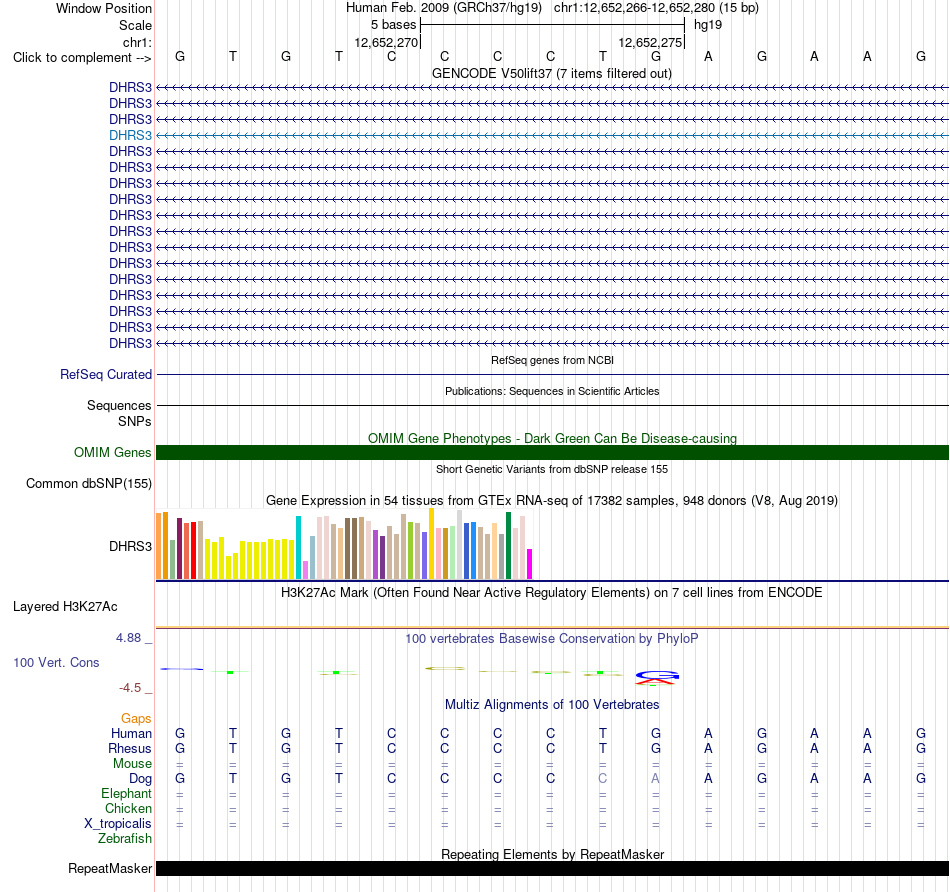Select the Common dbSNP(155) track label
The image size is (950, 892).
point(89,484)
